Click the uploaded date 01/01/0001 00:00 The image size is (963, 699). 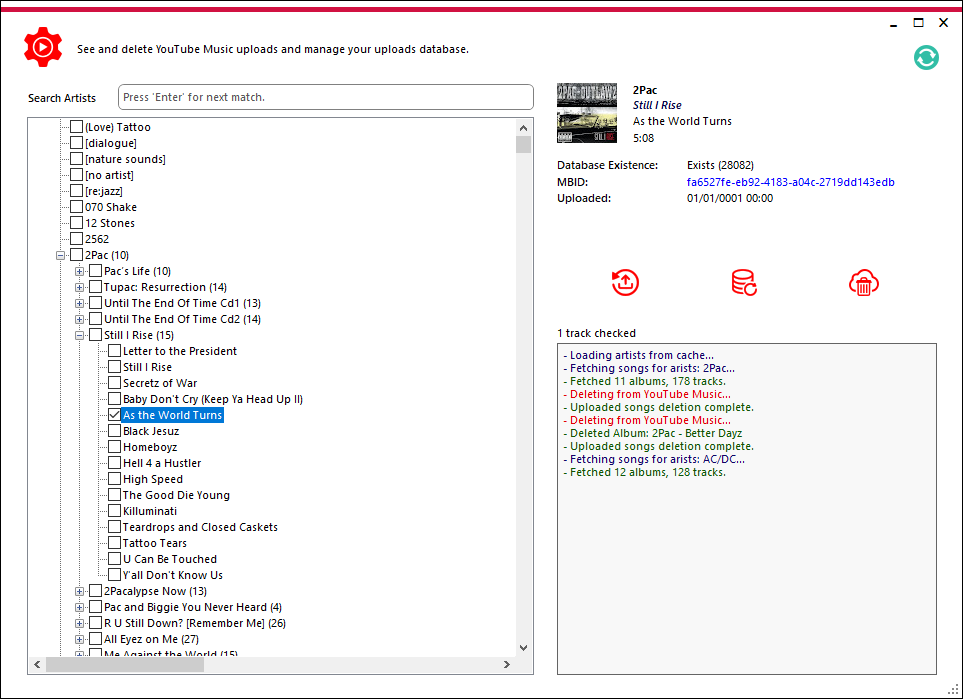coord(730,198)
